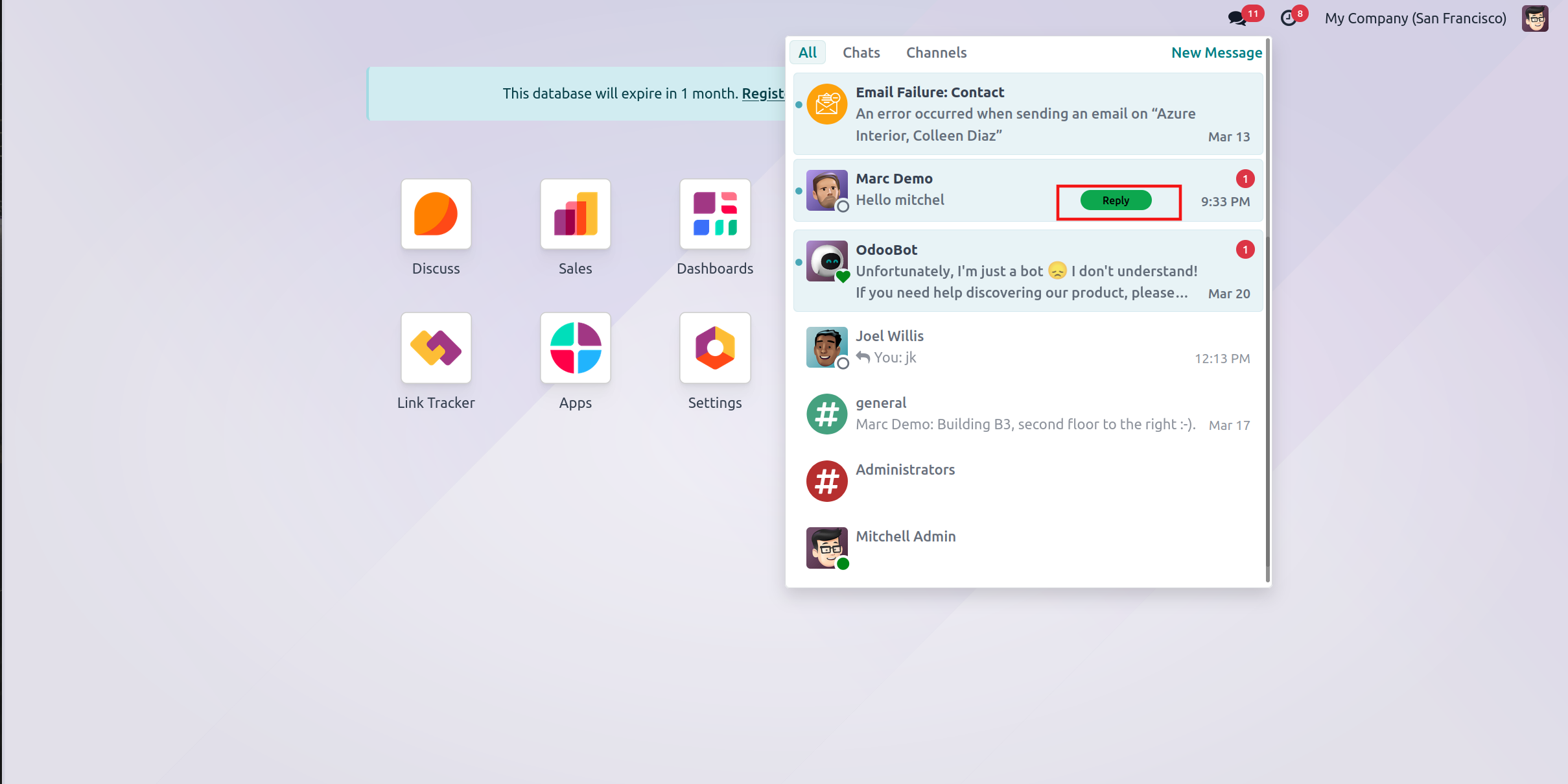Open the Link Tracker app

pyautogui.click(x=436, y=348)
